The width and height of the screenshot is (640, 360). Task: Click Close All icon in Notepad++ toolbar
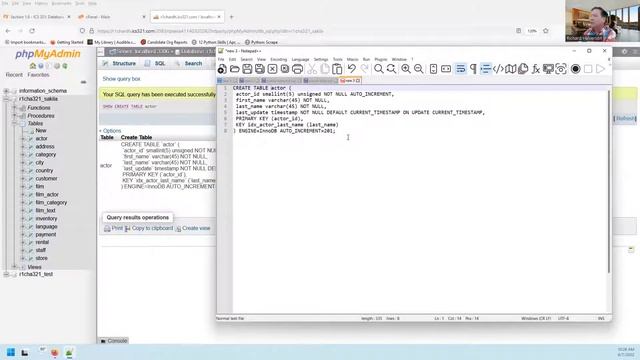click(285, 69)
